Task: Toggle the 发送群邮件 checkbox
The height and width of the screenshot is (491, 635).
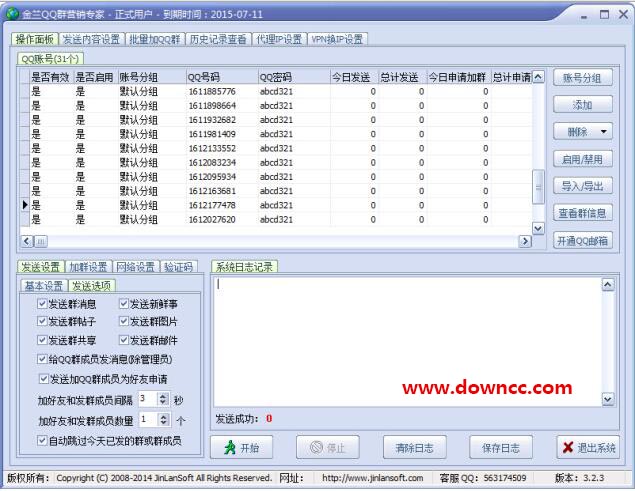Action: tap(124, 340)
